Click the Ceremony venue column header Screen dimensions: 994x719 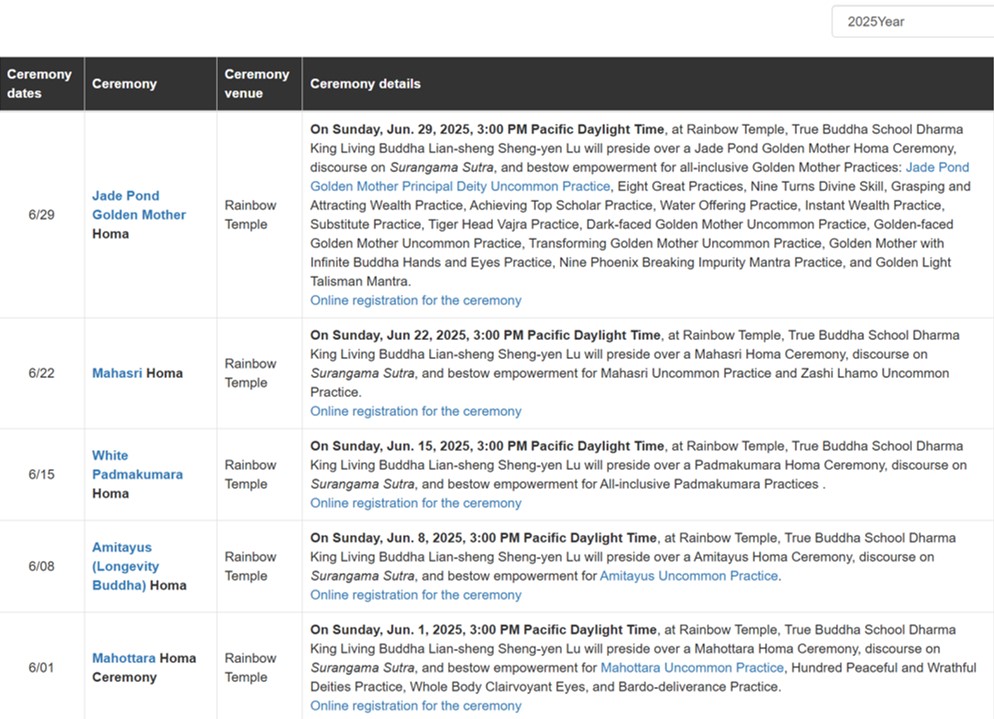coord(259,84)
